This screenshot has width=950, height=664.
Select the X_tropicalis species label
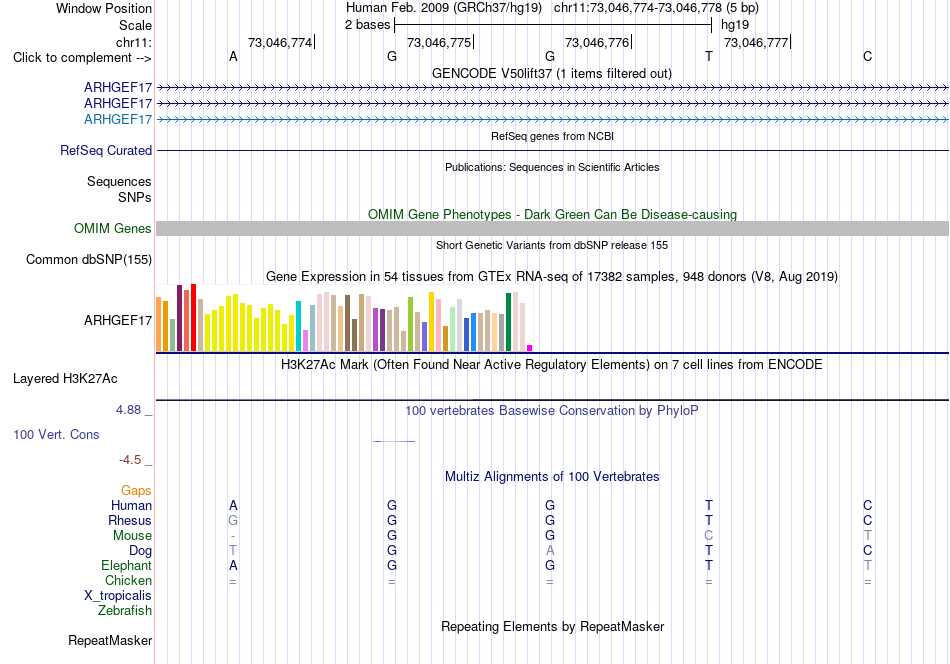118,596
